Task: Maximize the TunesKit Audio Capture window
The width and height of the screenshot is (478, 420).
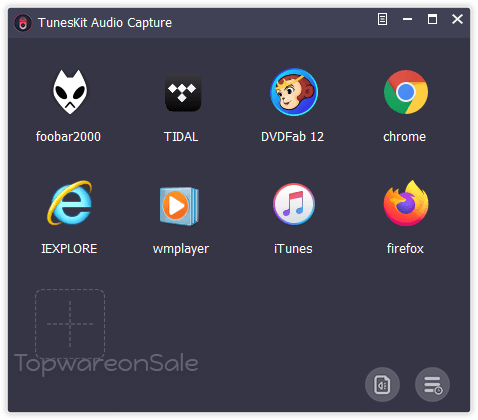Action: (432, 19)
